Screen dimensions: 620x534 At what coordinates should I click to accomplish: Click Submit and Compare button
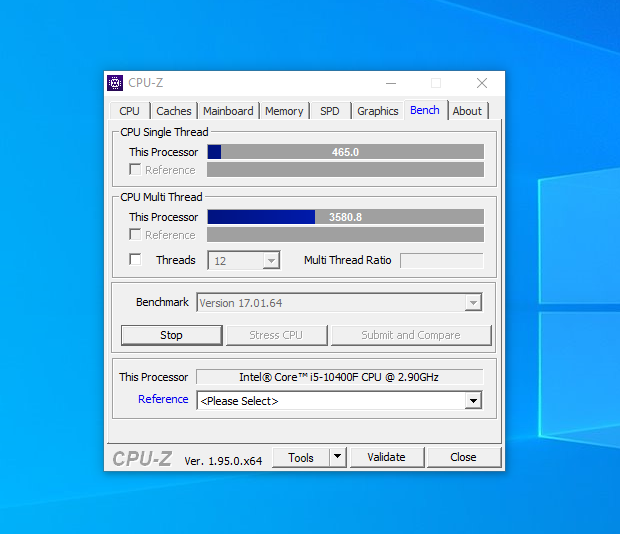pyautogui.click(x=411, y=335)
